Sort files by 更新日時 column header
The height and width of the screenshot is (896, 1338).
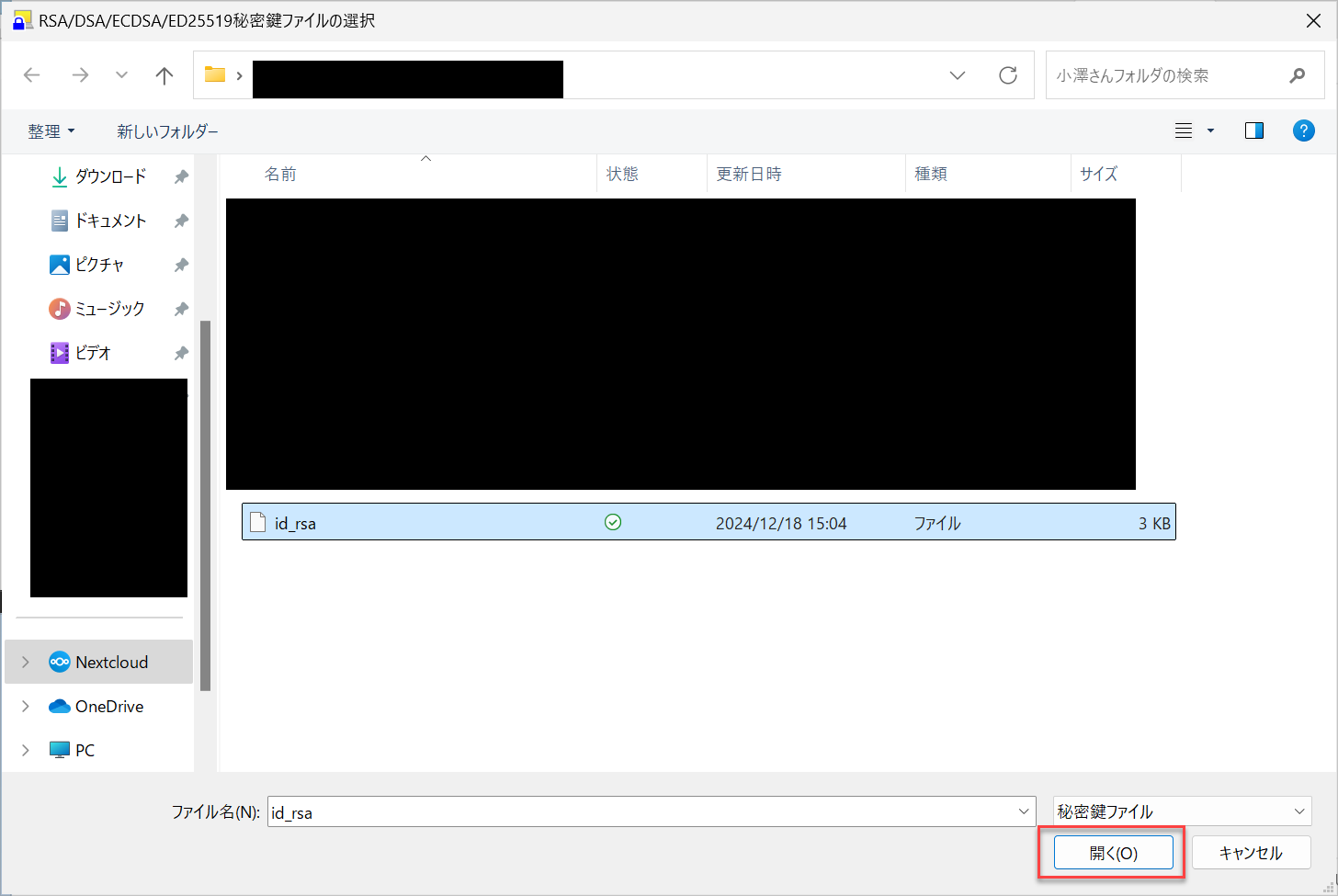pyautogui.click(x=749, y=174)
